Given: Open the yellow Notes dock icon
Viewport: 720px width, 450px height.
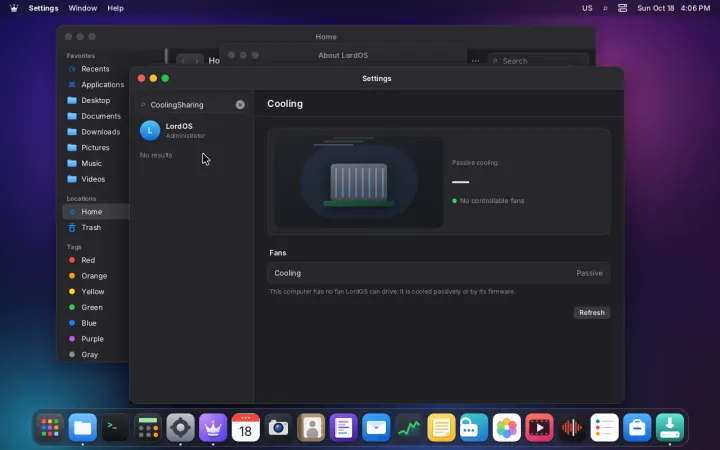Looking at the screenshot, I should coord(441,428).
